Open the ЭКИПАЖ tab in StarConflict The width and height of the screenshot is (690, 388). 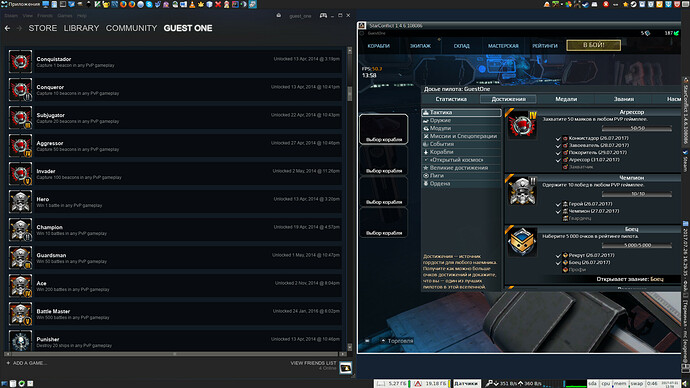tap(420, 46)
